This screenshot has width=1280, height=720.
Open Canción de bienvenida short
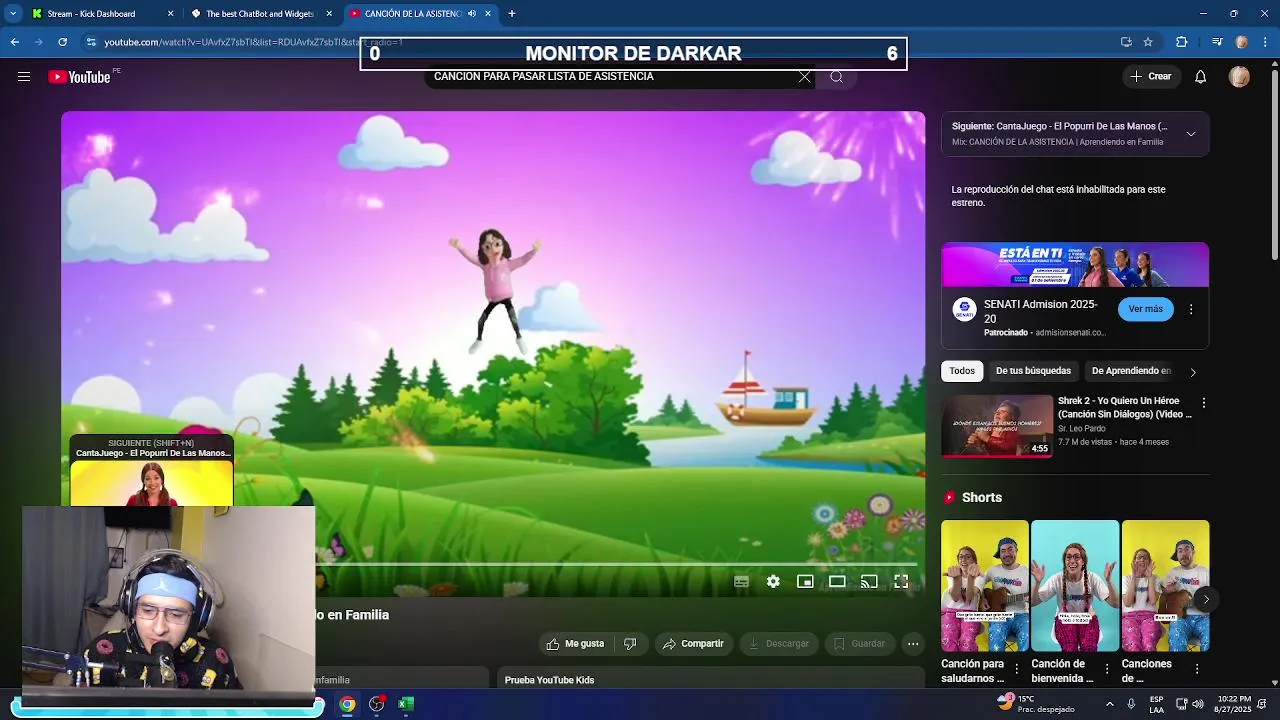click(1075, 586)
